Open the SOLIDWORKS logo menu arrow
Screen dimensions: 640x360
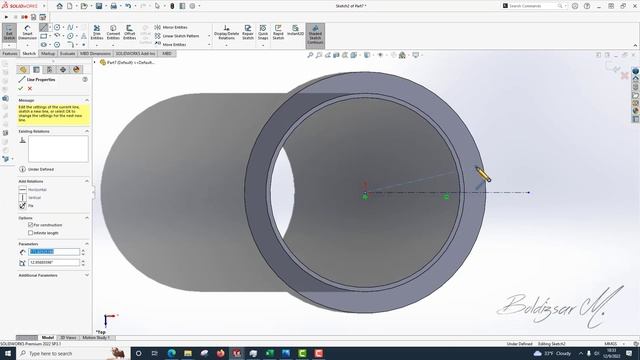[x=44, y=6]
